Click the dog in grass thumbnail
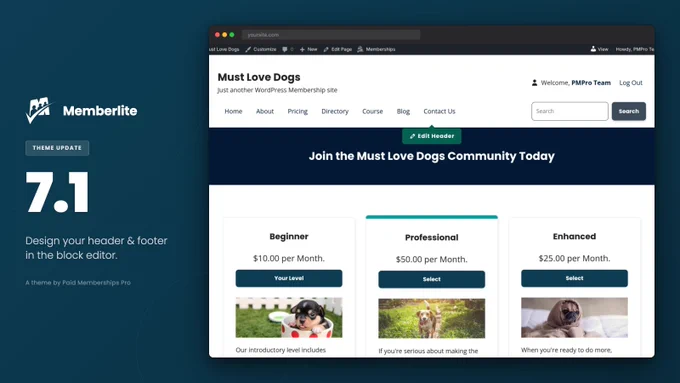Image resolution: width=680 pixels, height=383 pixels. click(x=432, y=318)
